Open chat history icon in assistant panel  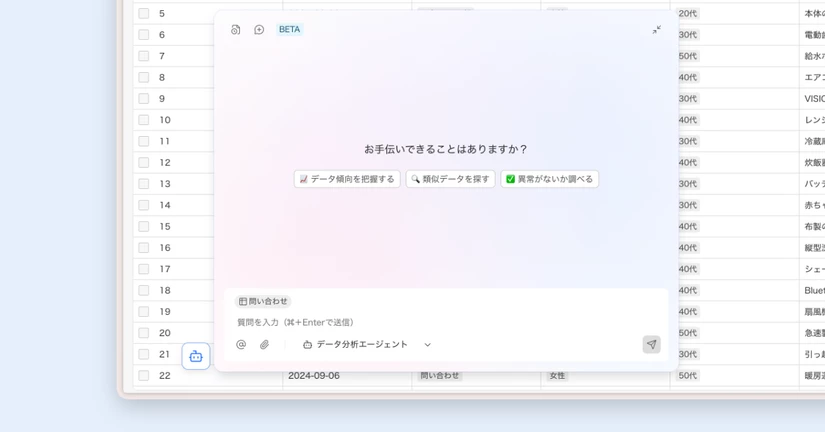(x=235, y=29)
